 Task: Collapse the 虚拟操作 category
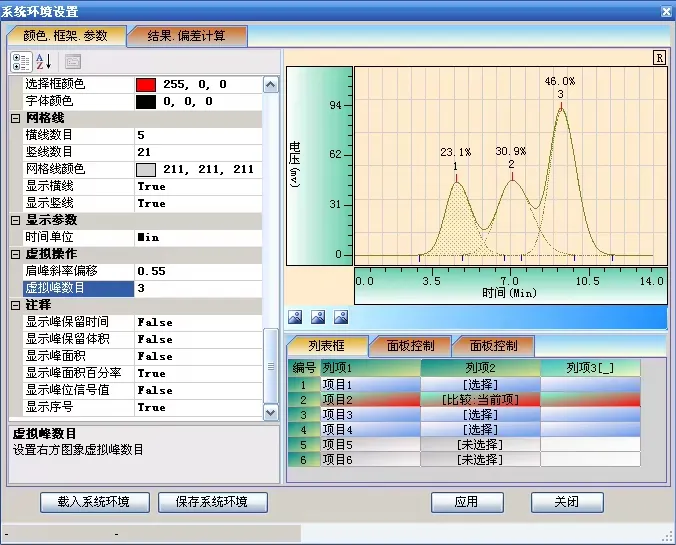16,254
